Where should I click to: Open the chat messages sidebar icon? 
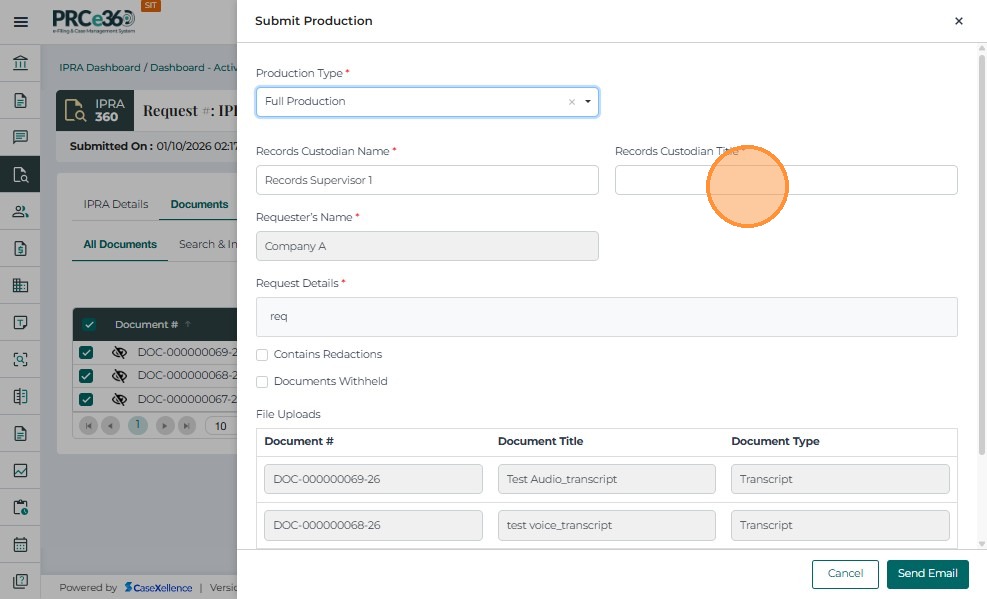20,137
